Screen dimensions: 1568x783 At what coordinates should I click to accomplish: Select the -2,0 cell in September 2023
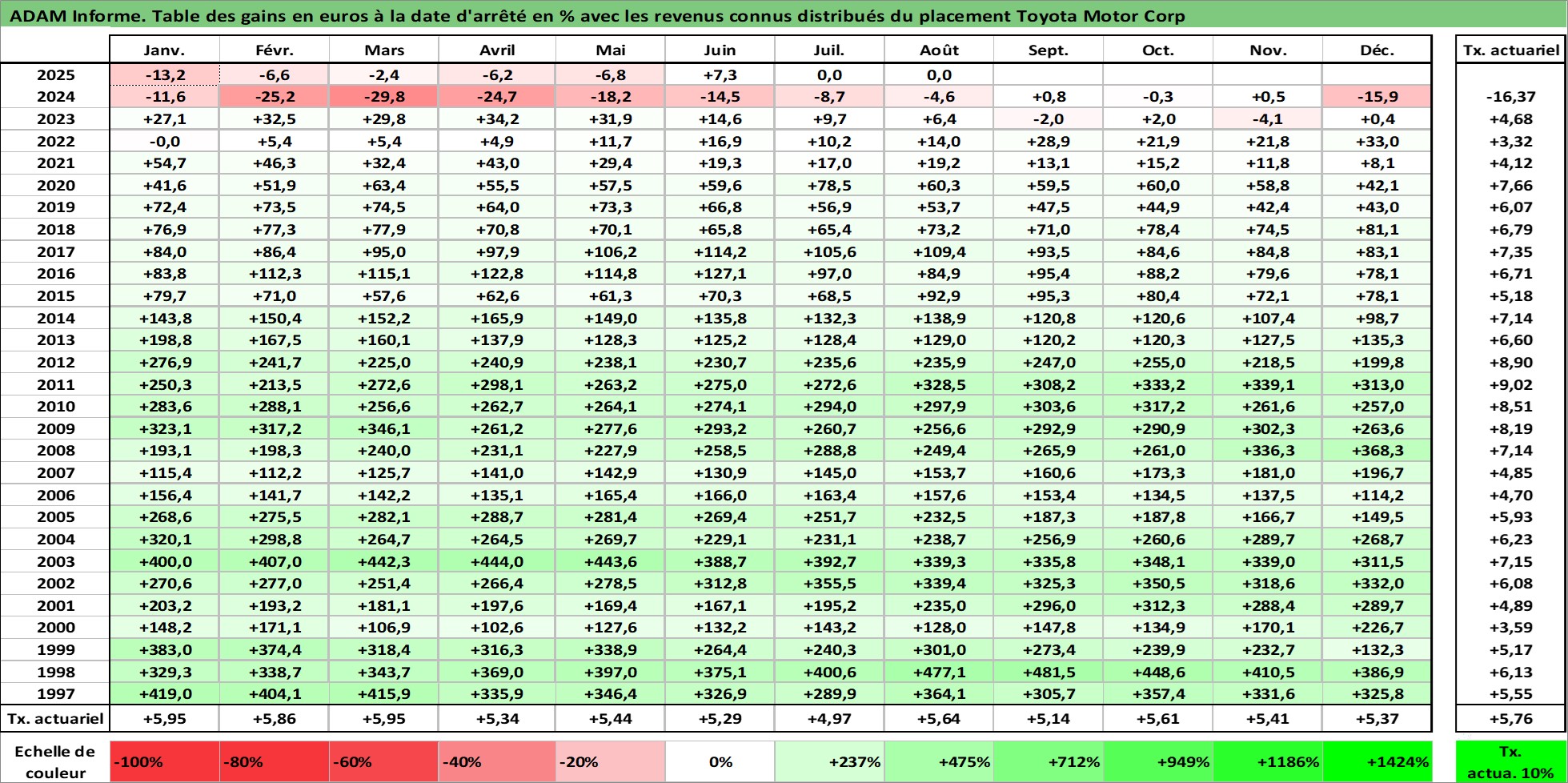(1049, 118)
